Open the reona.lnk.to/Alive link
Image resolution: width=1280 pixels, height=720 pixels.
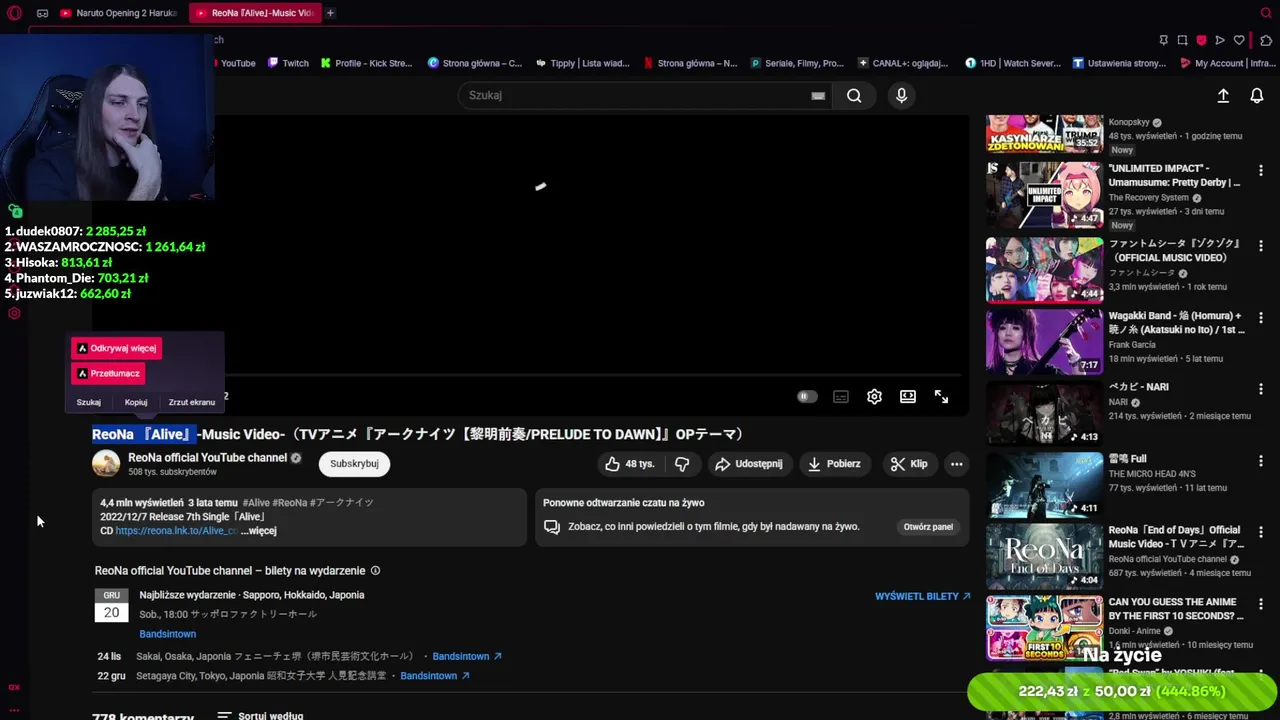[176, 531]
